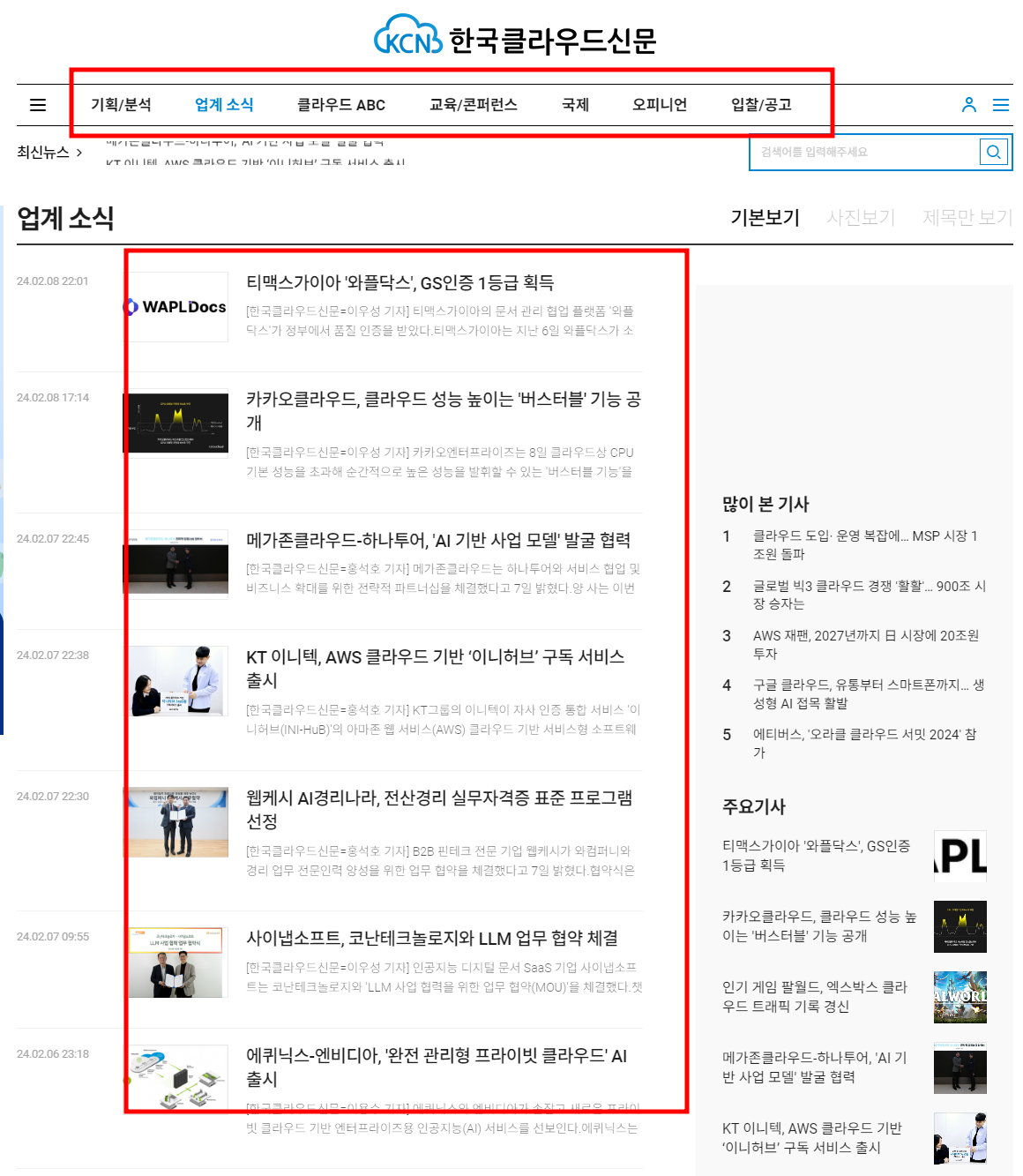The width and height of the screenshot is (1023, 1176).
Task: Click the 24.02.08 22:01 timestamp
Action: (53, 281)
